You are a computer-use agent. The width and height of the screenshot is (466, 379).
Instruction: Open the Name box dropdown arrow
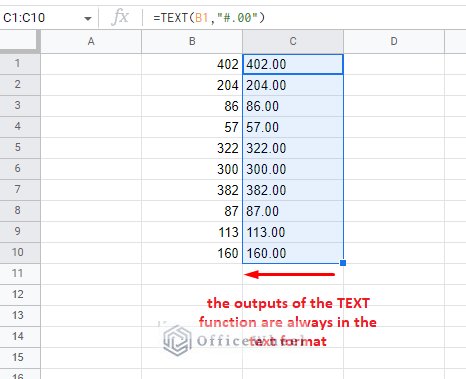pyautogui.click(x=88, y=18)
